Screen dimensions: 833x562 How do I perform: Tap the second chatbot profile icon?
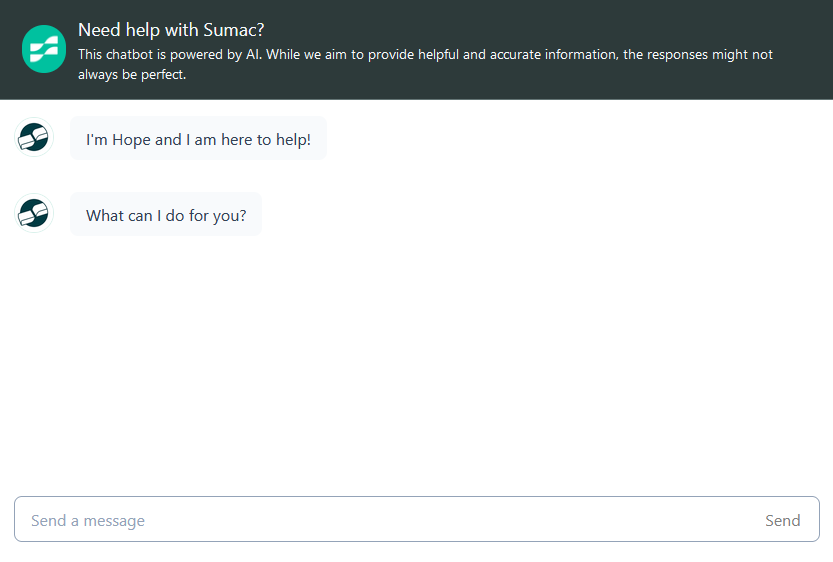click(x=34, y=214)
